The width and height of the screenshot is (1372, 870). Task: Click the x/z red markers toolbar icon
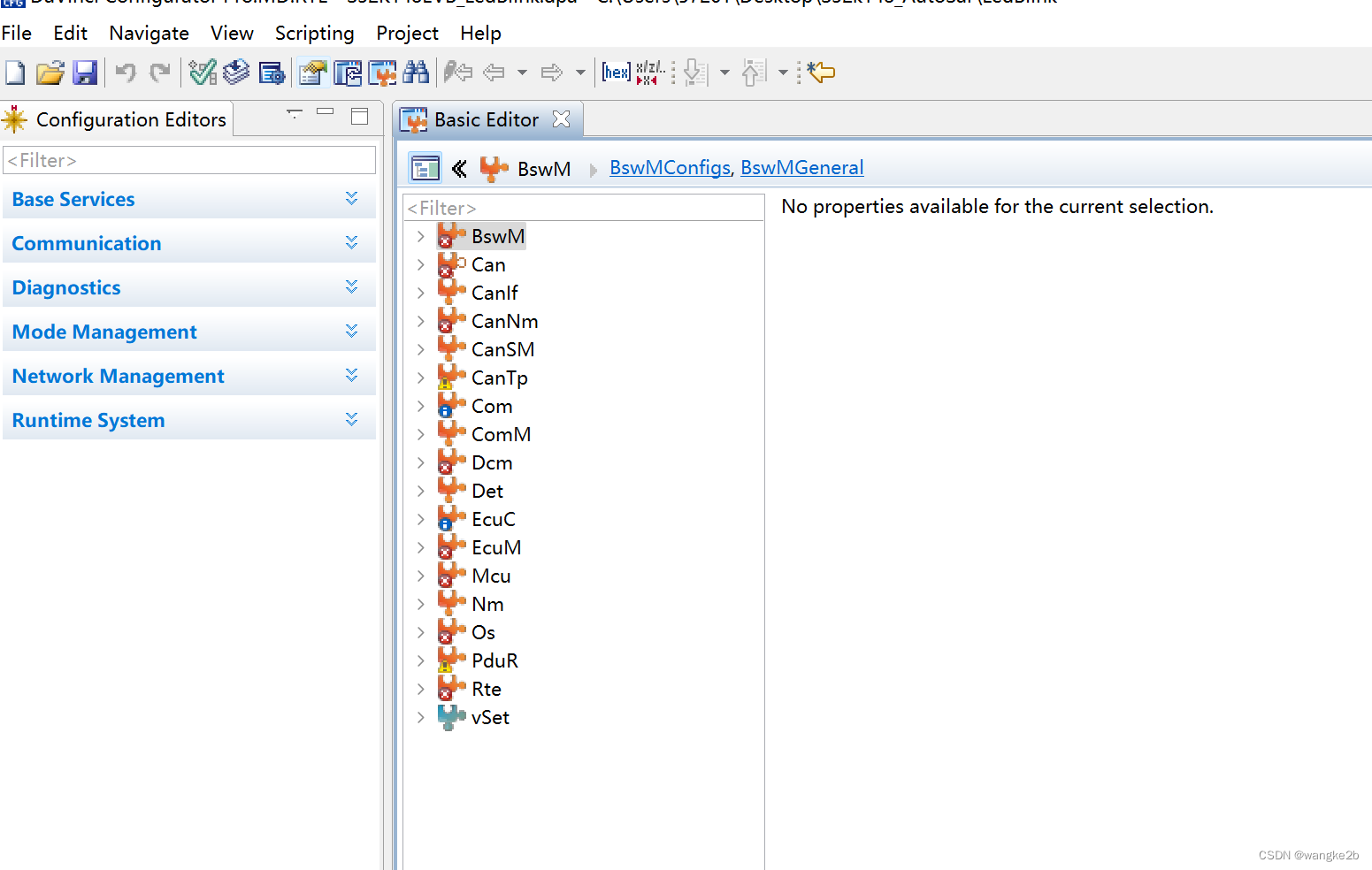tap(649, 72)
